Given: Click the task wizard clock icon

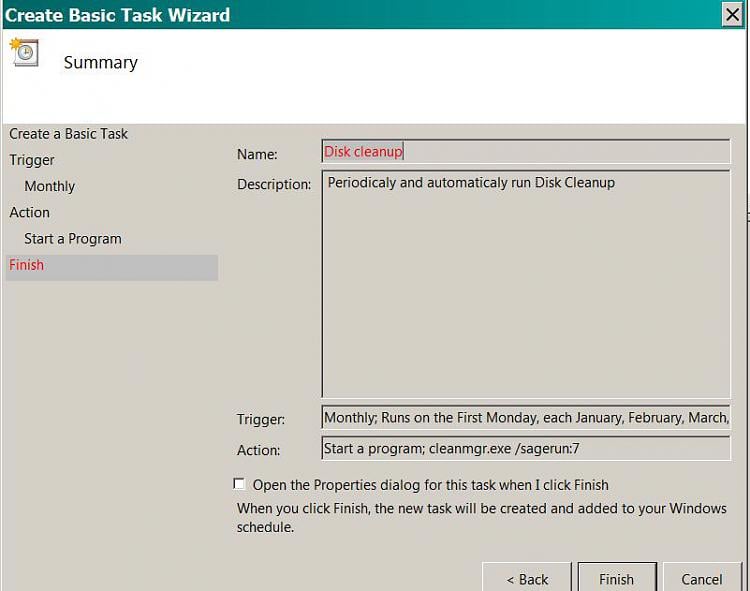Looking at the screenshot, I should [24, 52].
